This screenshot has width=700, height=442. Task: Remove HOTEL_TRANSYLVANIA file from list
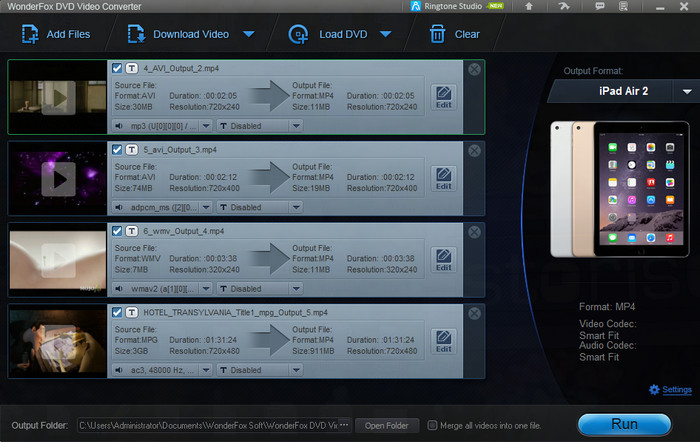pyautogui.click(x=474, y=313)
